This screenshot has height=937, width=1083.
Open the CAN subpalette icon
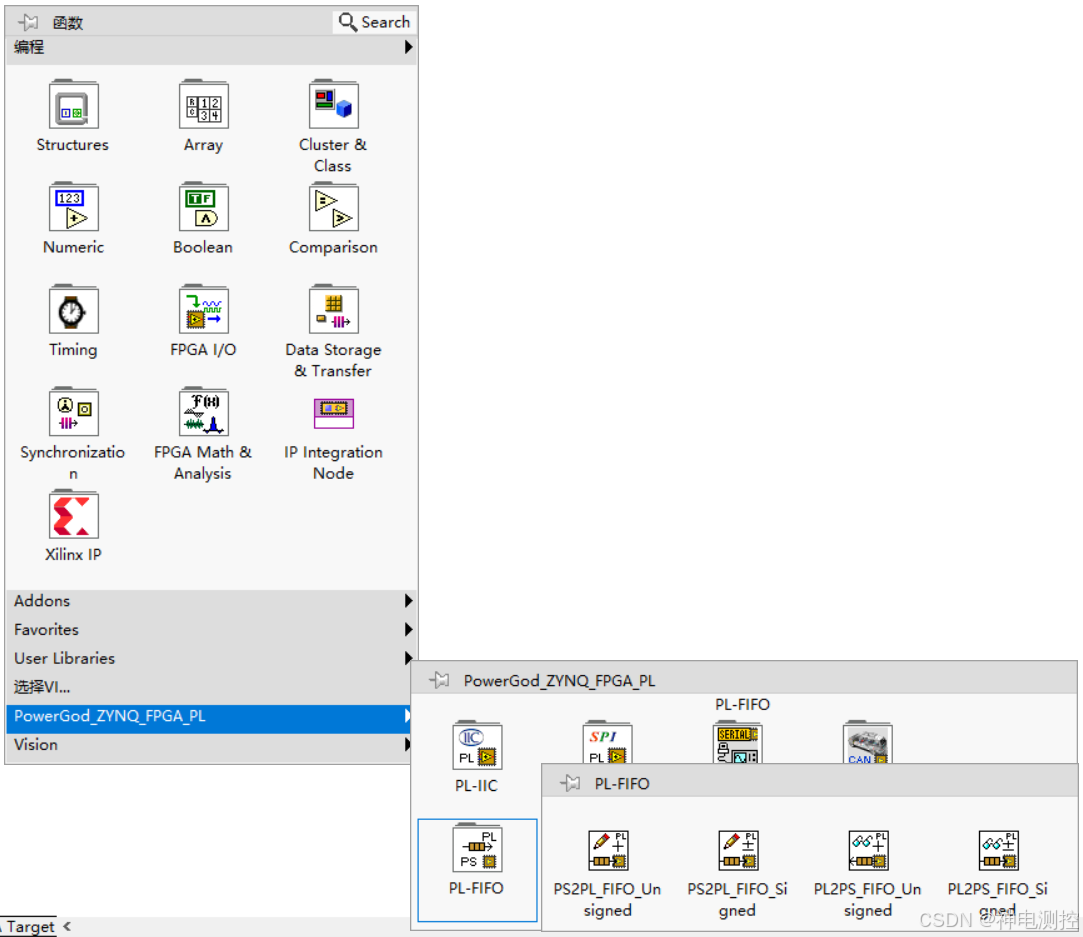tap(868, 743)
